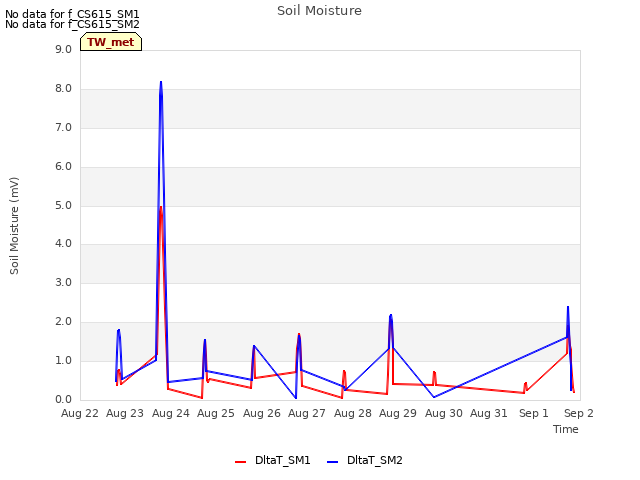Click the 8.0 y-axis tick label
This screenshot has height=480, width=640.
[63, 89]
